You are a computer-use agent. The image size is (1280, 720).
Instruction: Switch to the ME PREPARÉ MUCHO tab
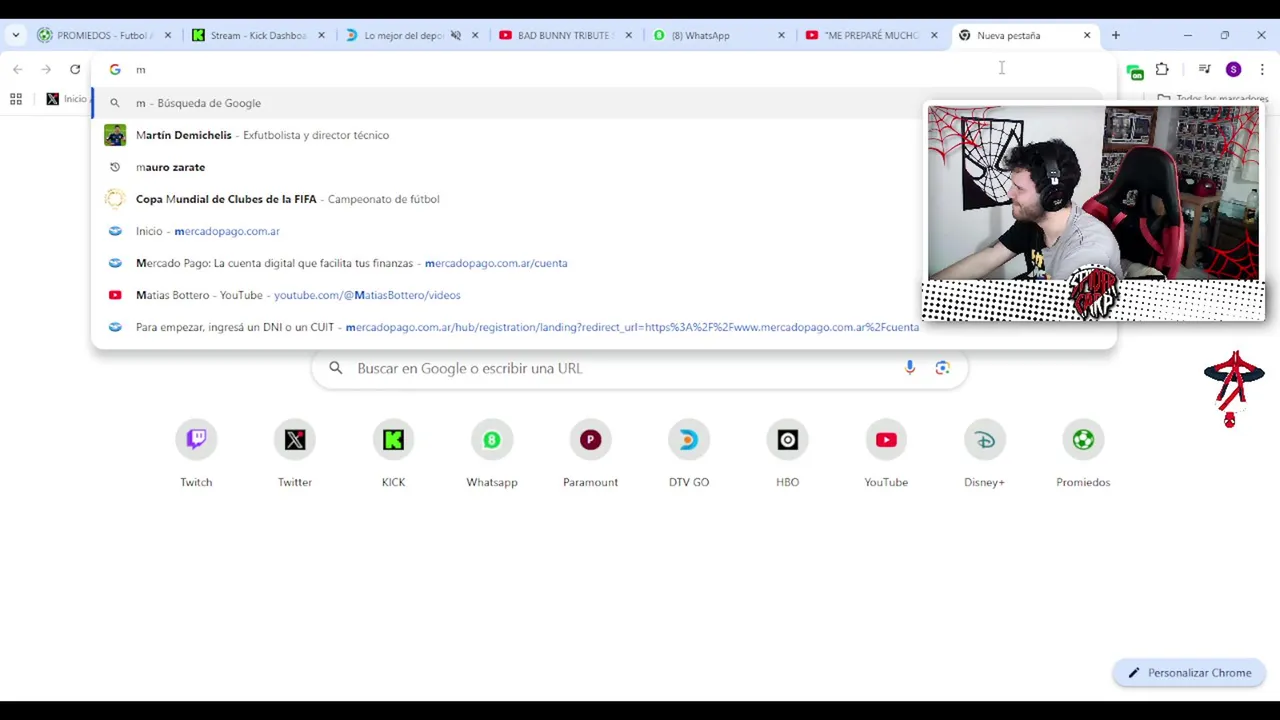(870, 35)
